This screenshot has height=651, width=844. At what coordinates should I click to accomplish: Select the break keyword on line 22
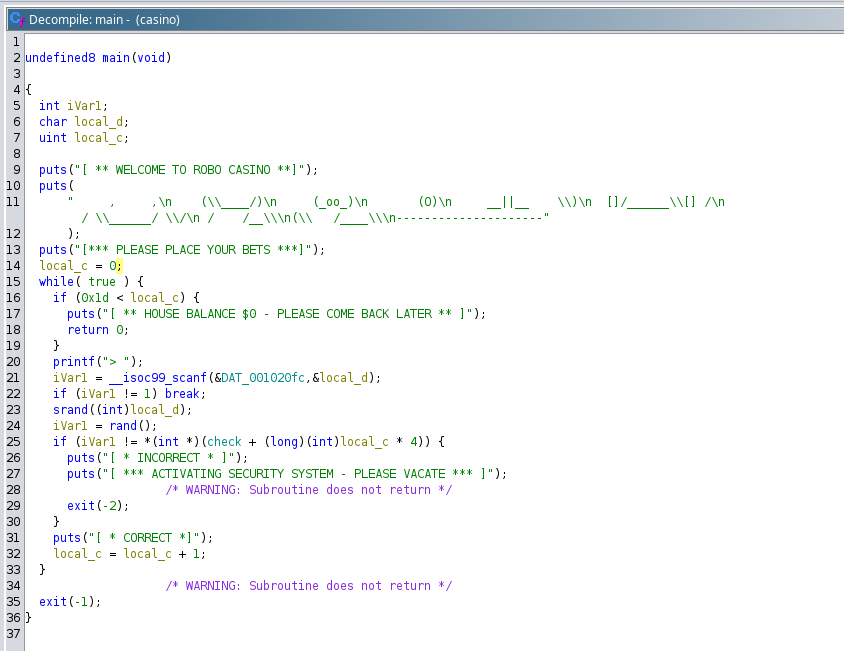tap(184, 393)
